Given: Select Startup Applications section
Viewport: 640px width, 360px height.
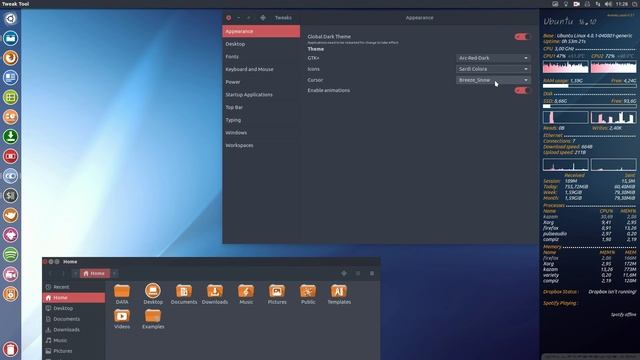Looking at the screenshot, I should click(261, 94).
